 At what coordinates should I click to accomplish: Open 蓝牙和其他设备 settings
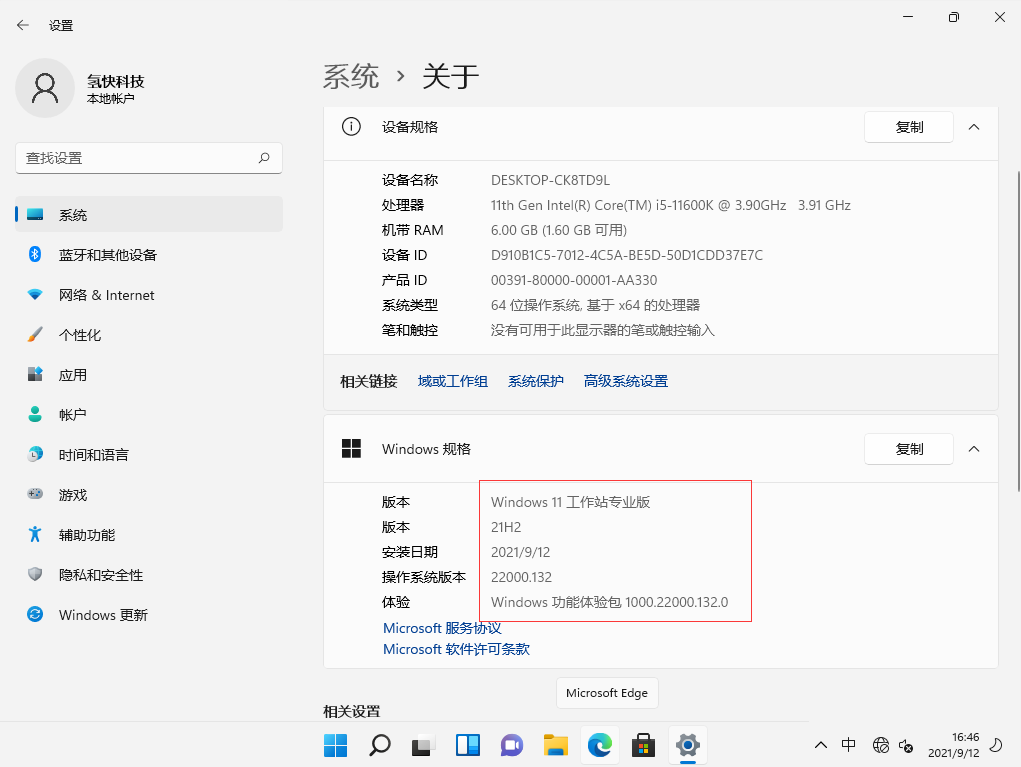click(149, 255)
